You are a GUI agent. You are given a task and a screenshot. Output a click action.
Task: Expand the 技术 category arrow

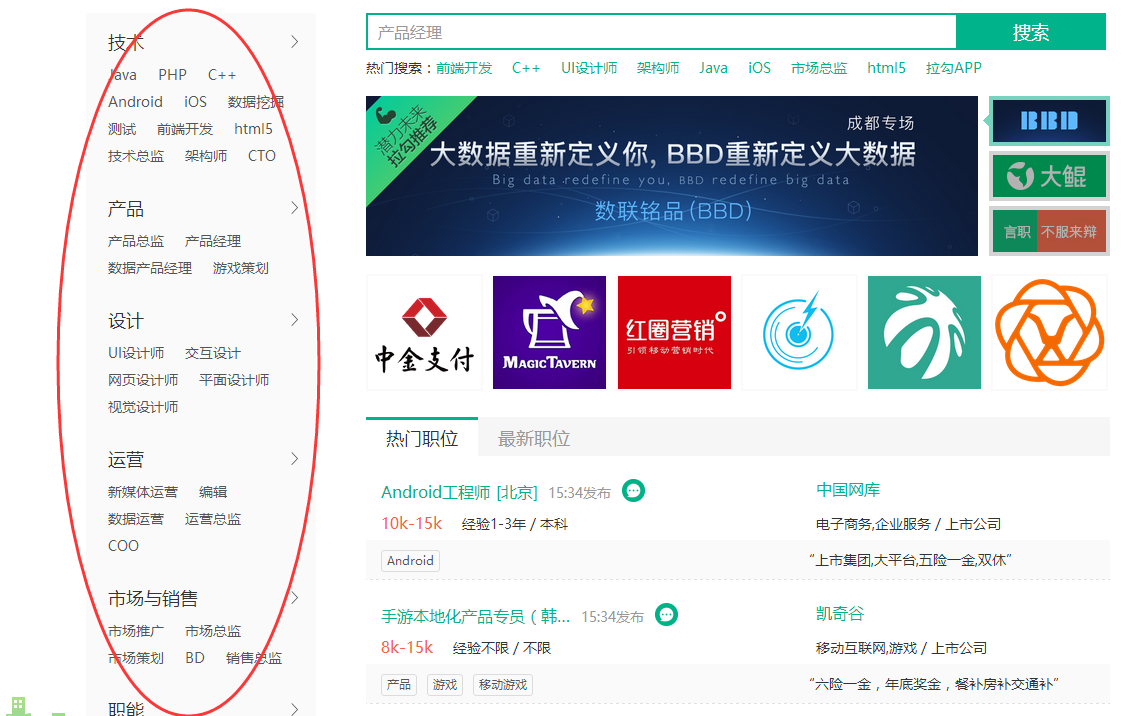(x=295, y=42)
